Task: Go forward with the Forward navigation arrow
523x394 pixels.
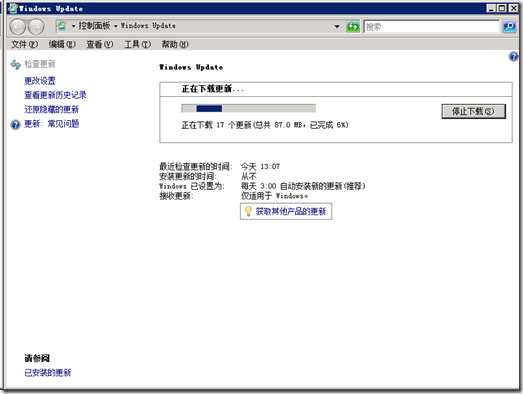Action: coord(36,27)
